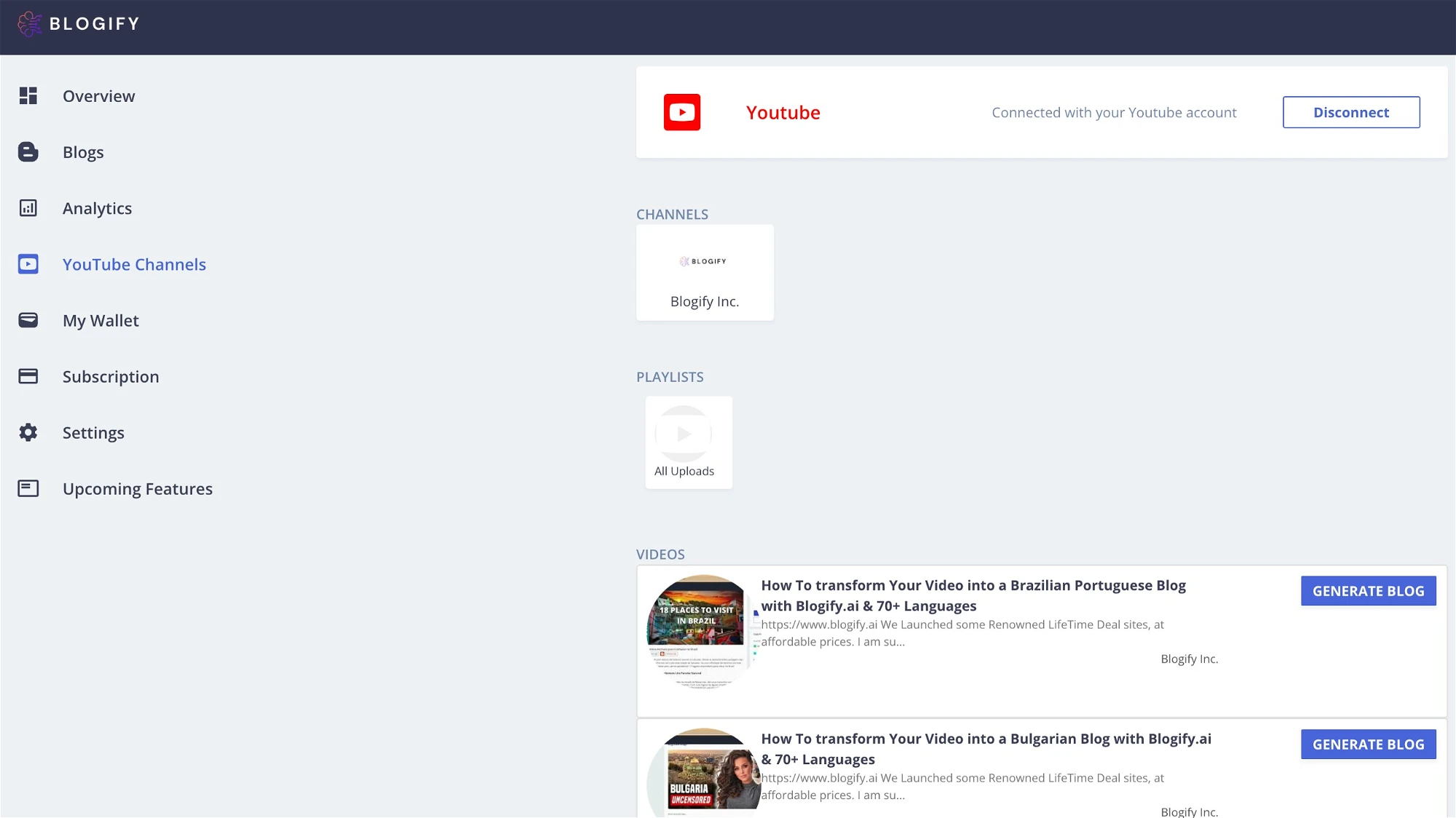Navigate to the Subscription page

(x=111, y=376)
